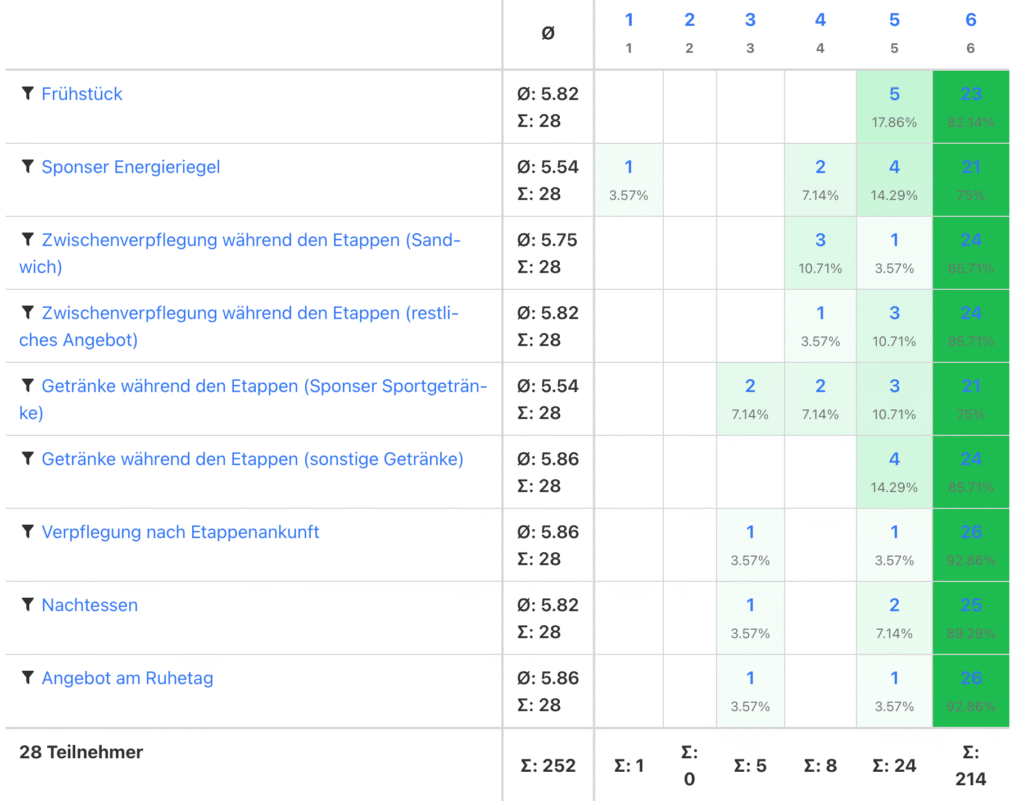The height and width of the screenshot is (801, 1024).
Task: Select rating column header 2
Action: click(x=689, y=20)
